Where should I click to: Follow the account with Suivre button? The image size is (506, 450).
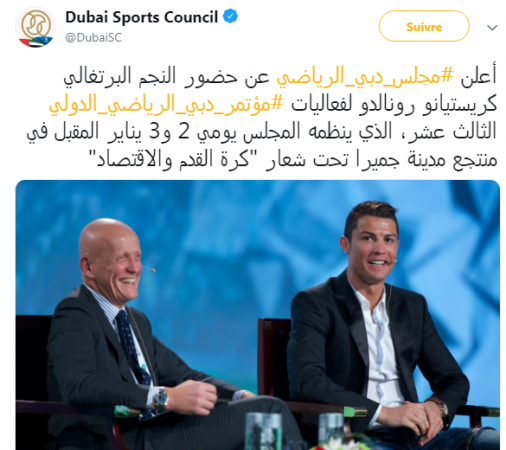pyautogui.click(x=424, y=26)
